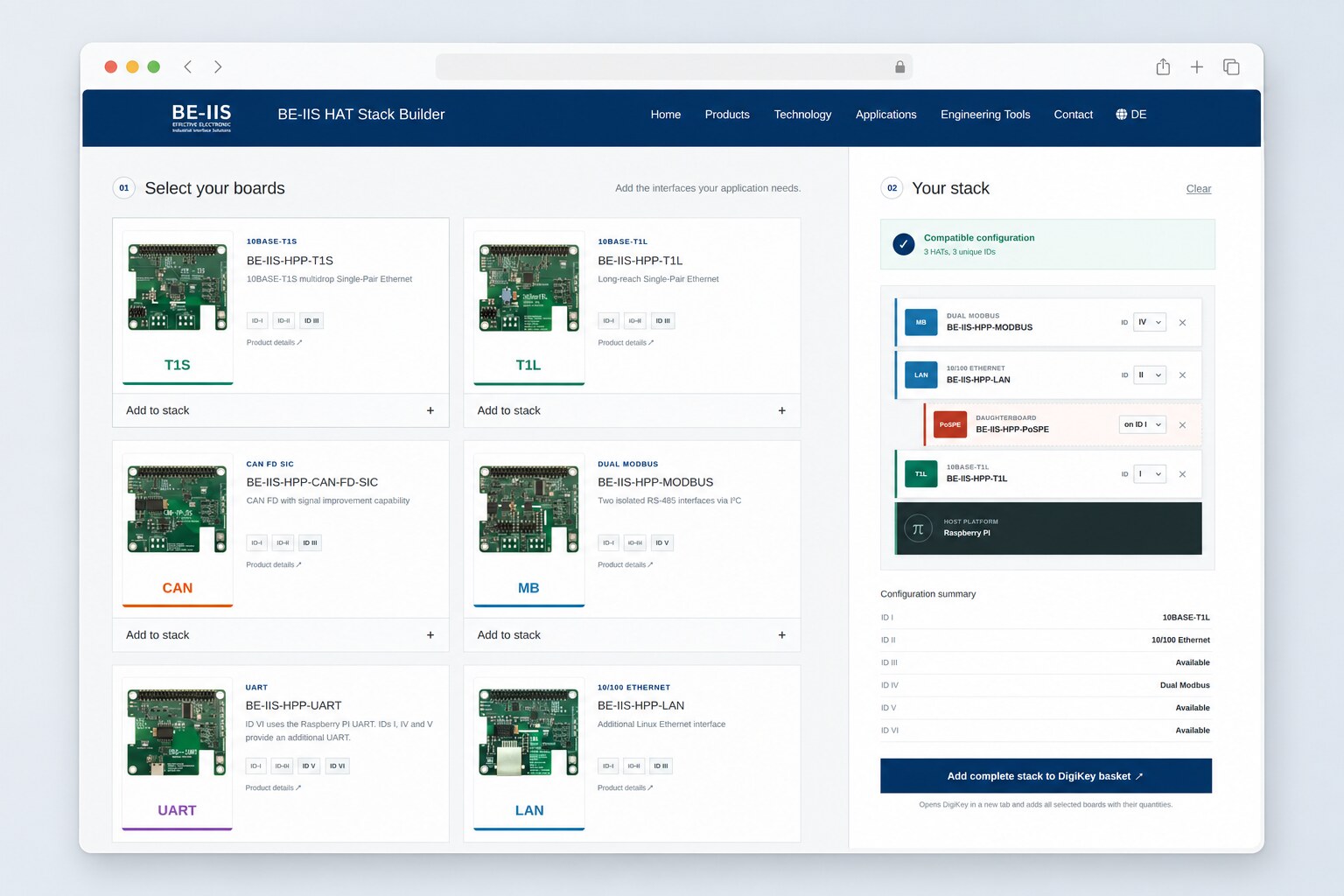Open ID dropdown for 10/100 Ethernet HAT

coord(1150,375)
